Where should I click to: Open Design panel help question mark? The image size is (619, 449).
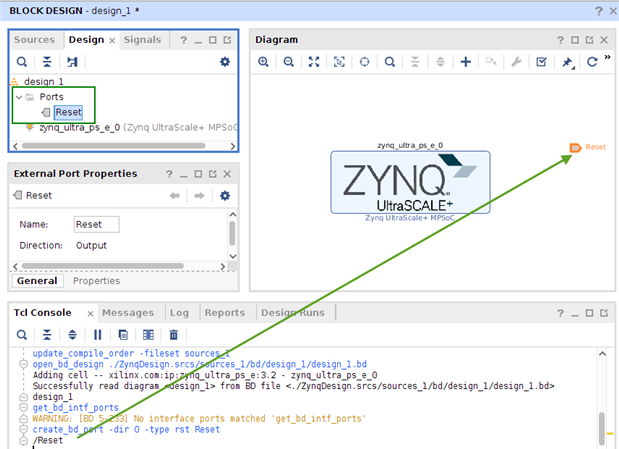184,40
